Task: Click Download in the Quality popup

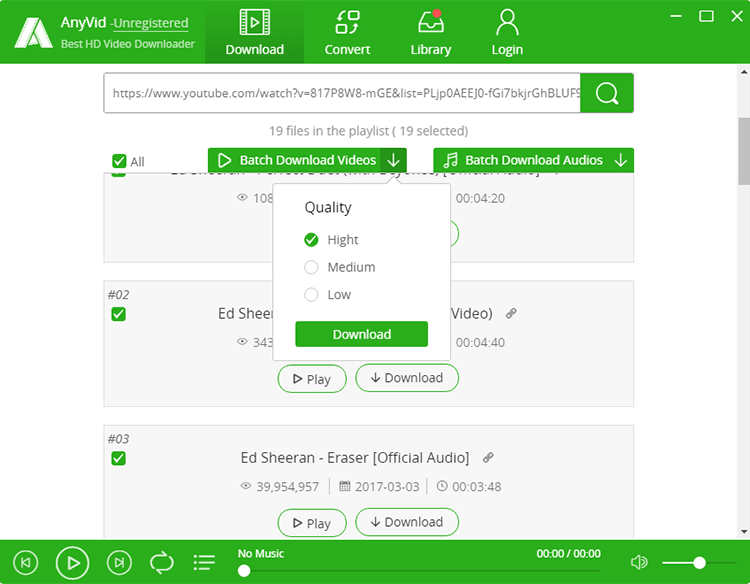Action: (362, 334)
